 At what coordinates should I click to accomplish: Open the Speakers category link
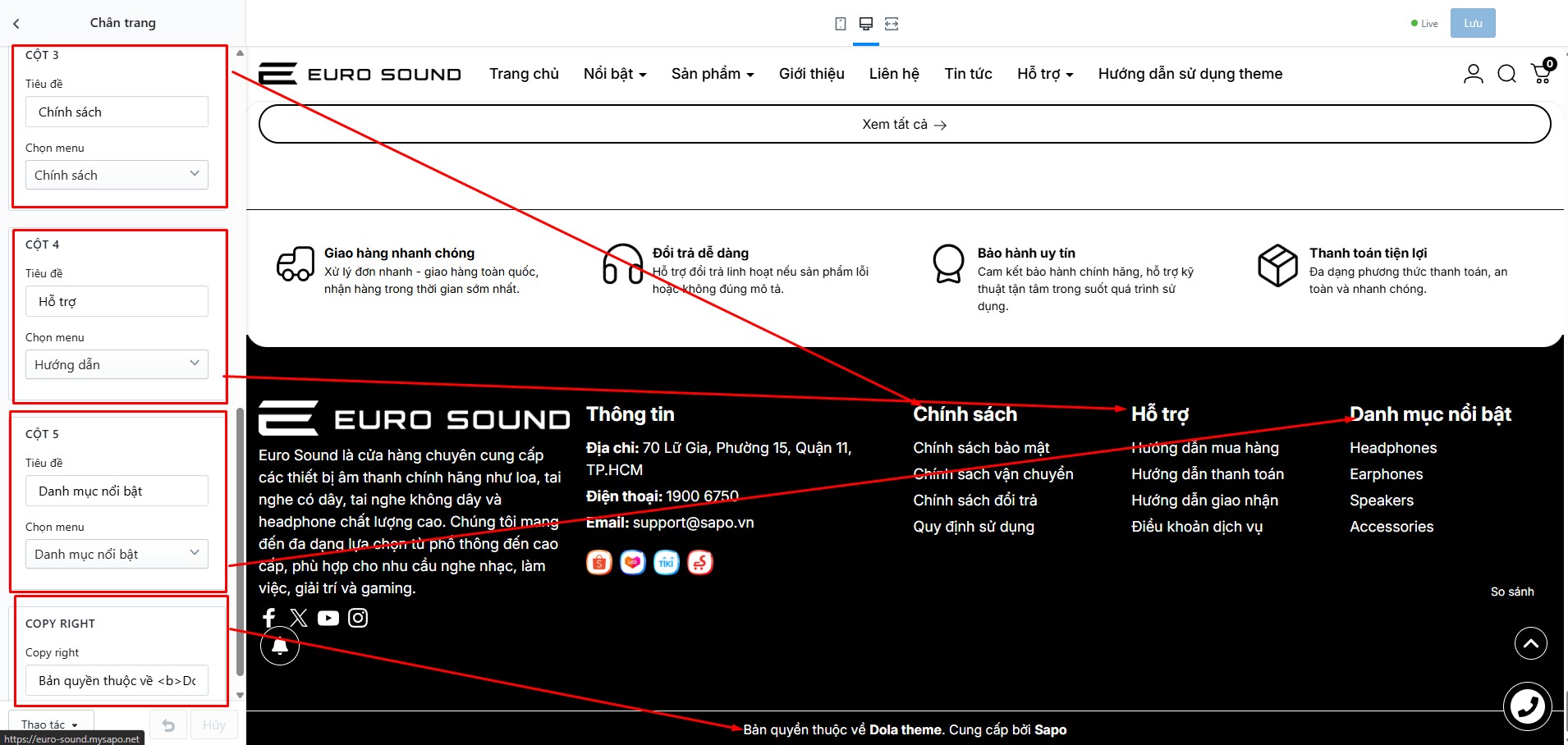coord(1382,500)
